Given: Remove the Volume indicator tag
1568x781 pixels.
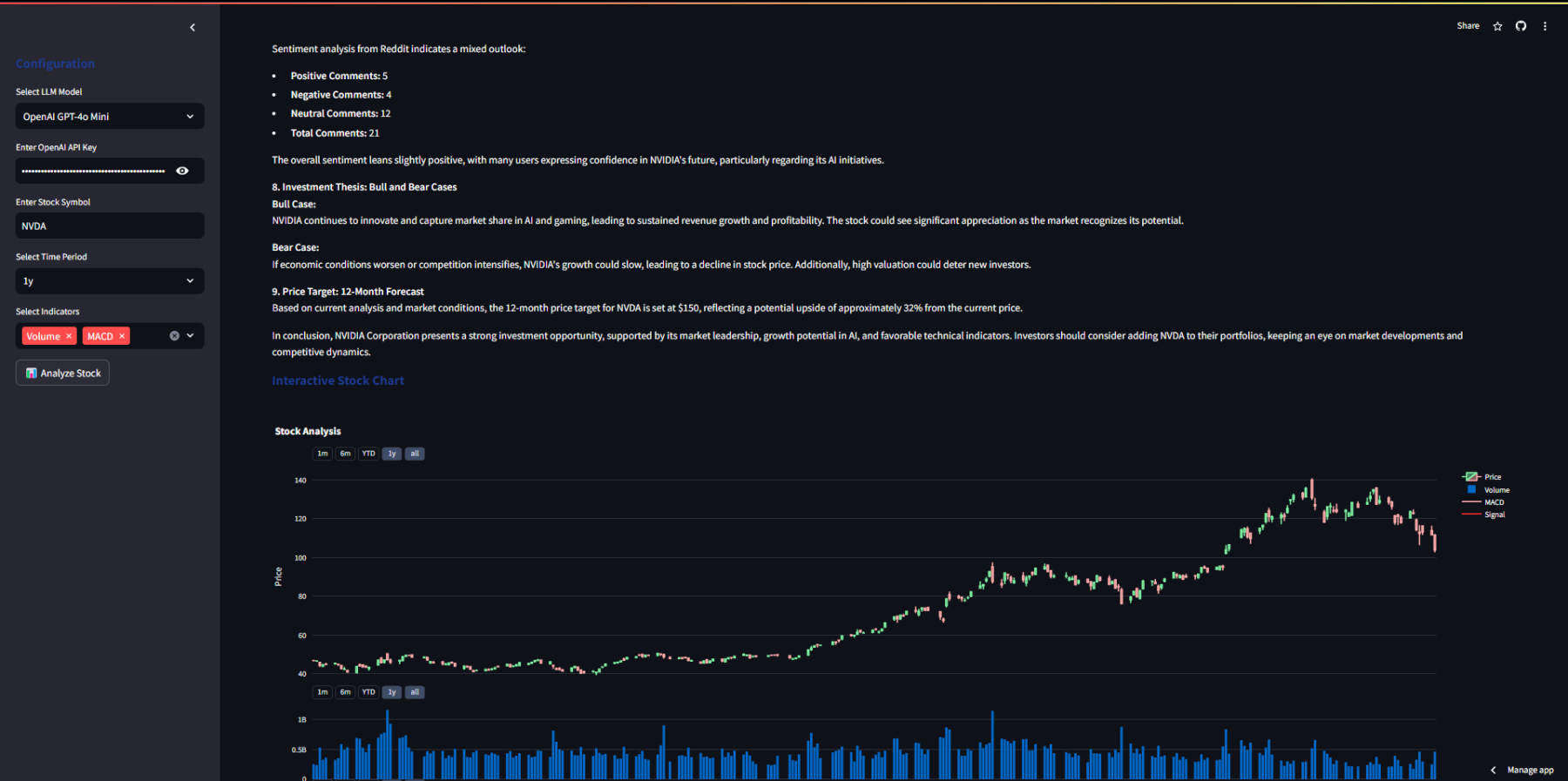Looking at the screenshot, I should coord(69,336).
